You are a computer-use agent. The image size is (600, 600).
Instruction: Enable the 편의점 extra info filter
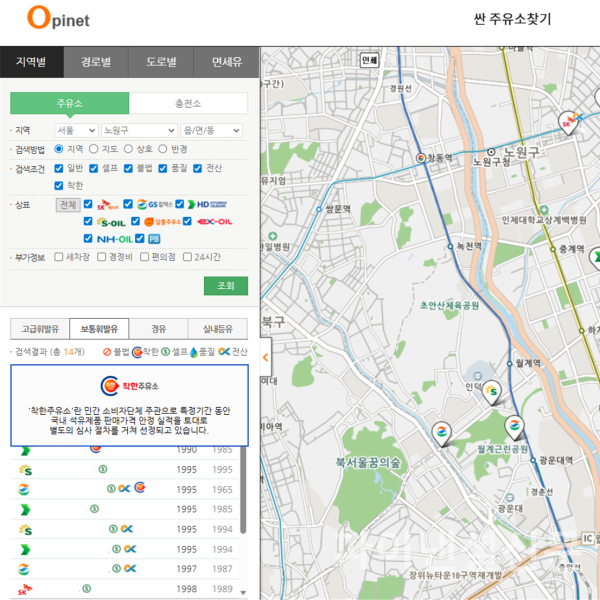[144, 257]
